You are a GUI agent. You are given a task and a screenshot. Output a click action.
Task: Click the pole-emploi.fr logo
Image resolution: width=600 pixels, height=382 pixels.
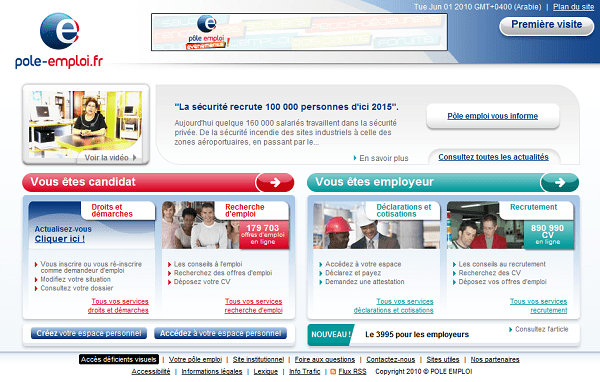[x=59, y=41]
